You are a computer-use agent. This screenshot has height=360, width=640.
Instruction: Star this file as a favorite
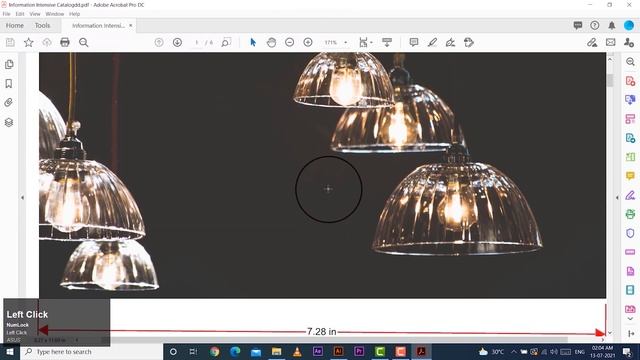coord(29,42)
